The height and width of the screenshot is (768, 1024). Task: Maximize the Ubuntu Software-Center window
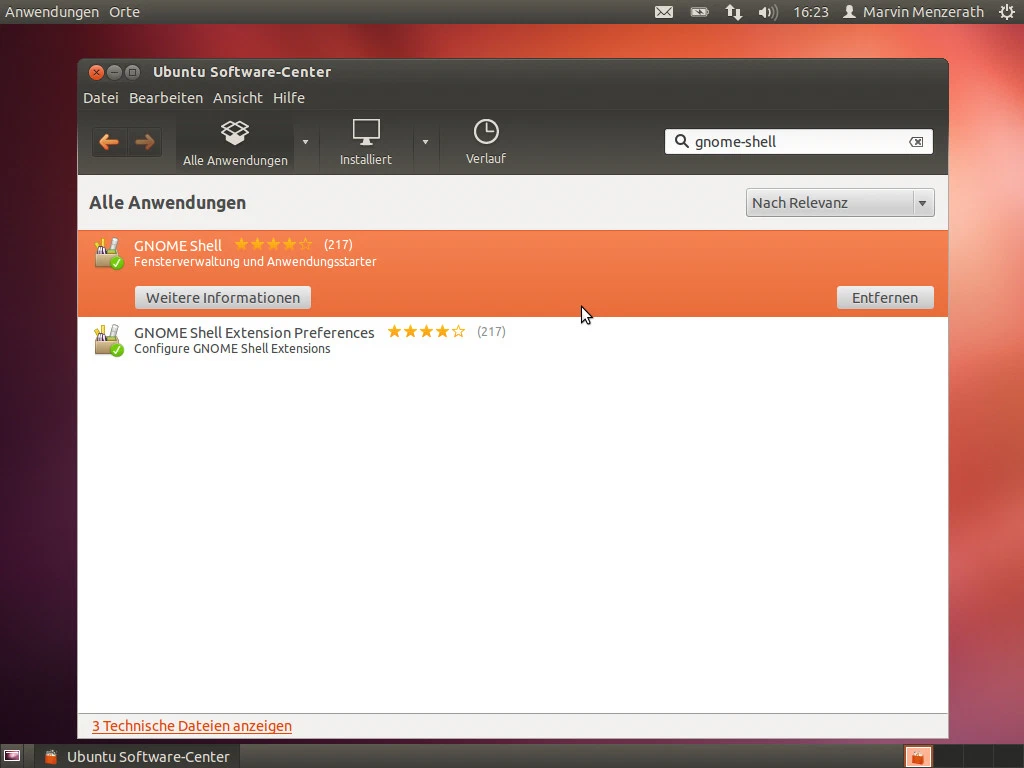coord(133,72)
